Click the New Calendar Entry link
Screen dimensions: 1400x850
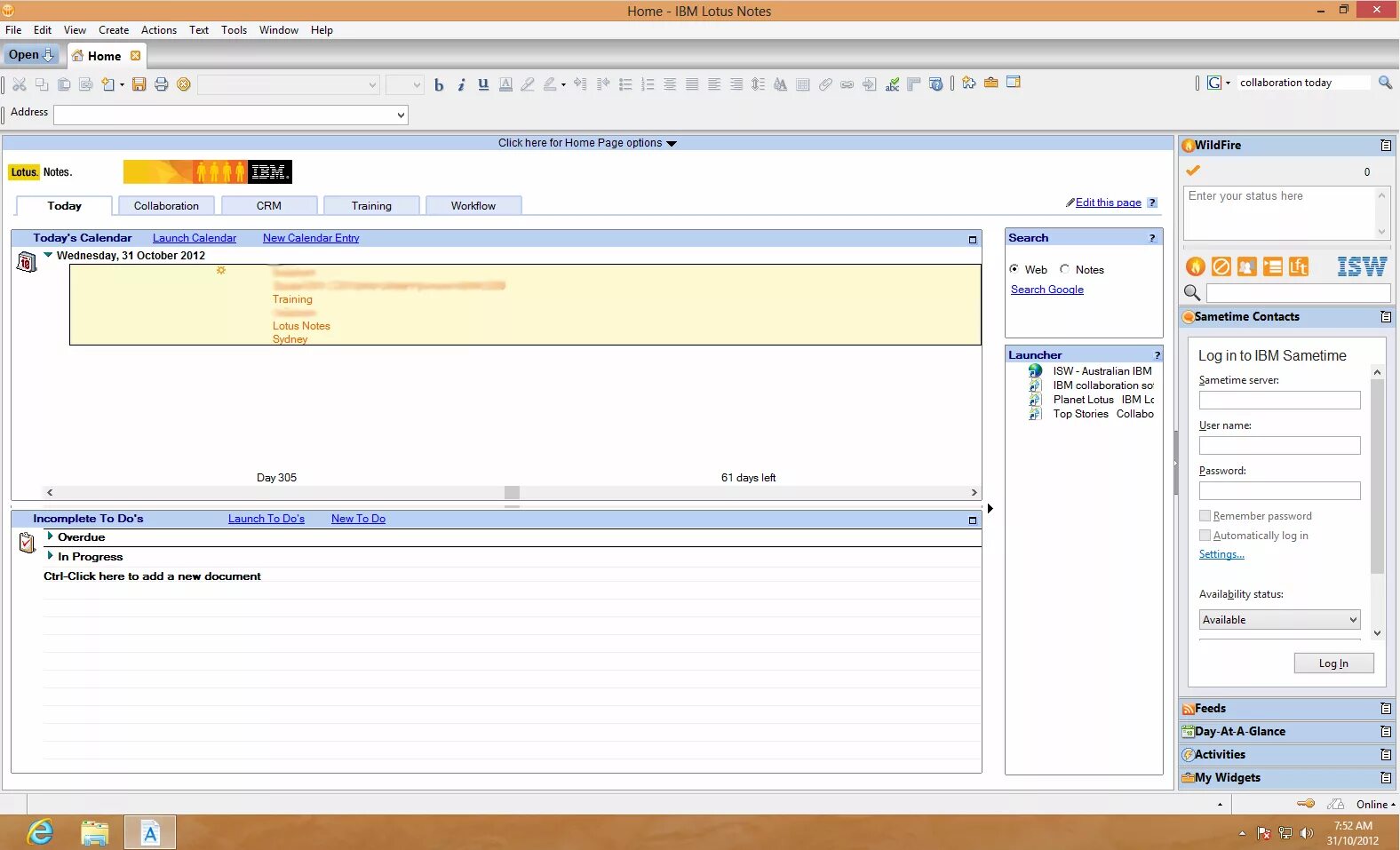[311, 238]
